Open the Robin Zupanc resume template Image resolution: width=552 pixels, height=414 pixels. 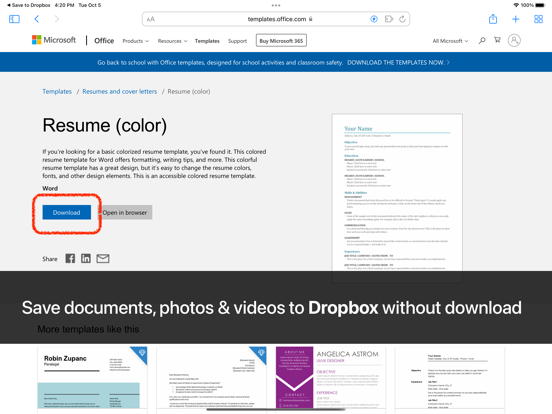click(x=92, y=379)
